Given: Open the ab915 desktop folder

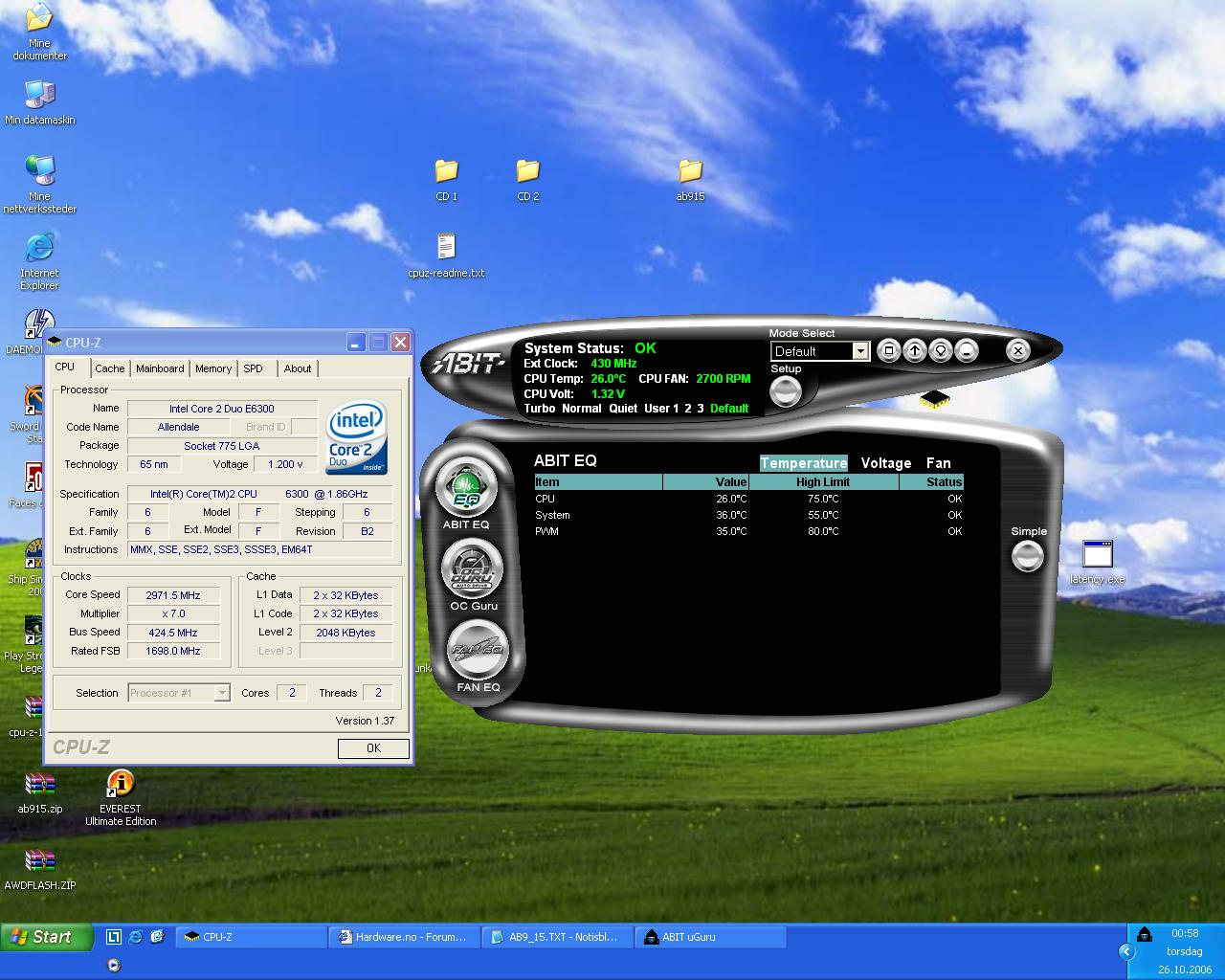Looking at the screenshot, I should coord(690,180).
